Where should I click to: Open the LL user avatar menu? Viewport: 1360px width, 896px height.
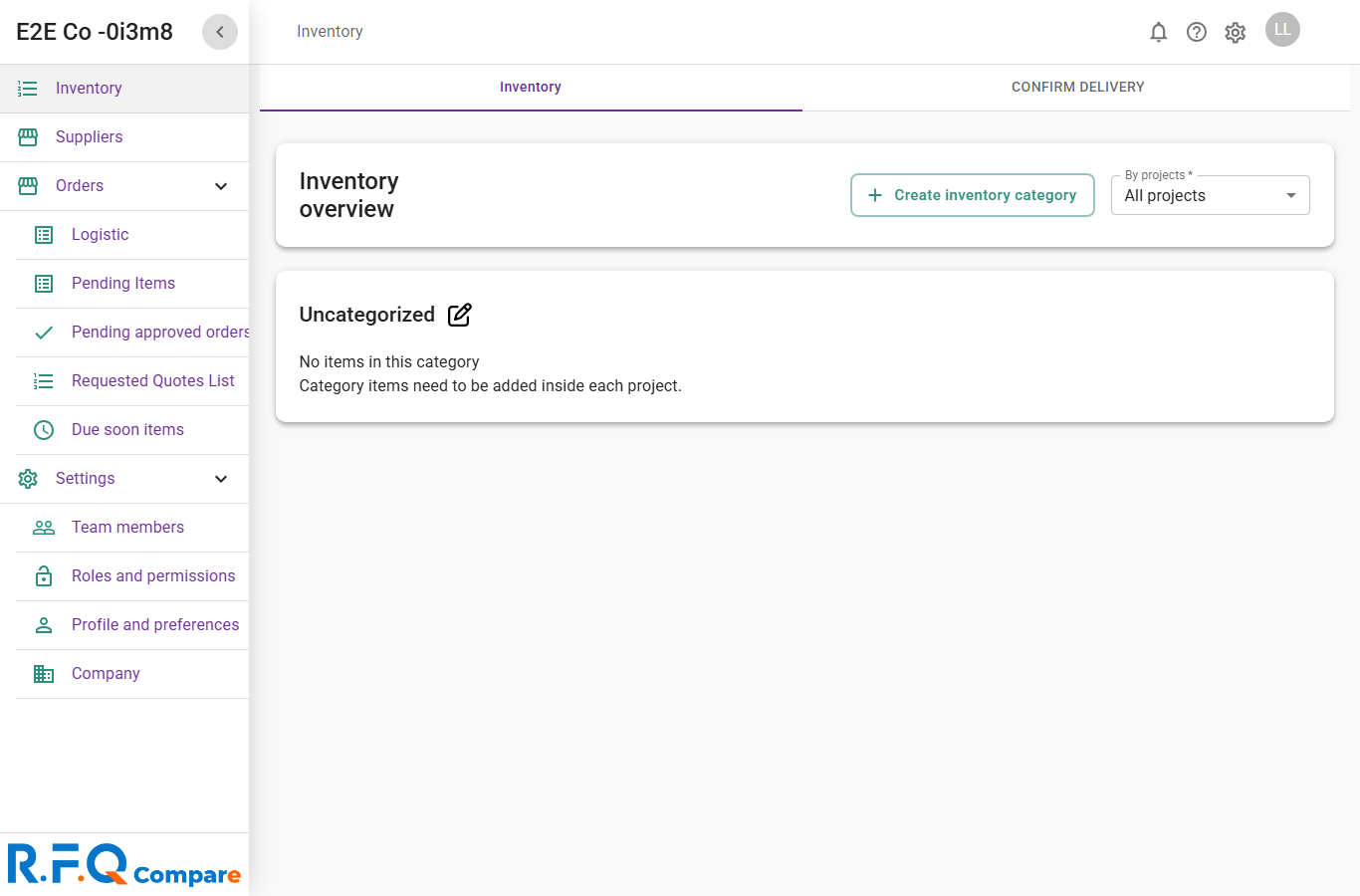pos(1282,30)
